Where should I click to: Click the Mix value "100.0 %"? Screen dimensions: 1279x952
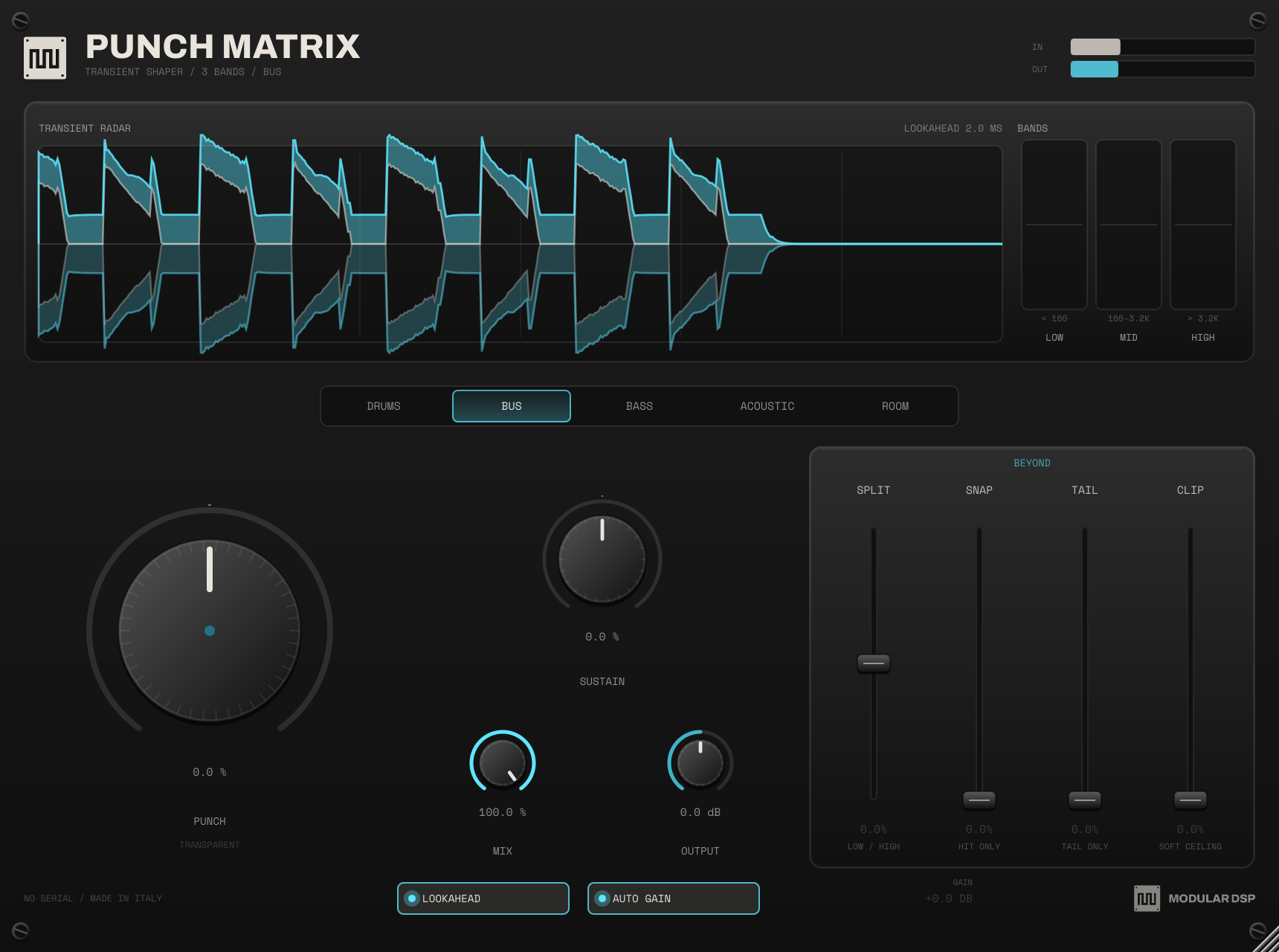pos(503,812)
